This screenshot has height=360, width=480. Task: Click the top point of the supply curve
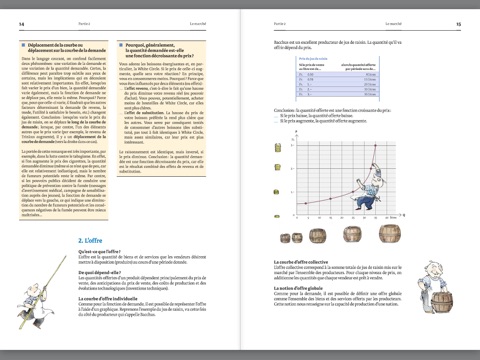tap(376, 145)
